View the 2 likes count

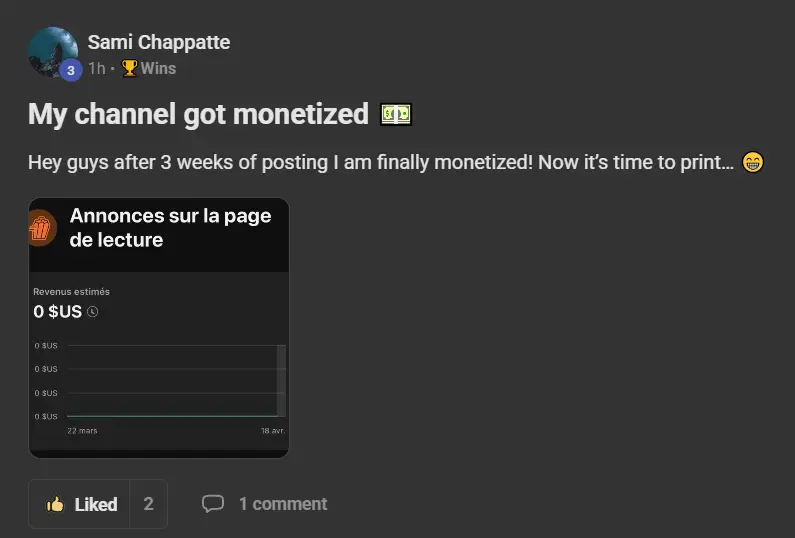(x=149, y=504)
